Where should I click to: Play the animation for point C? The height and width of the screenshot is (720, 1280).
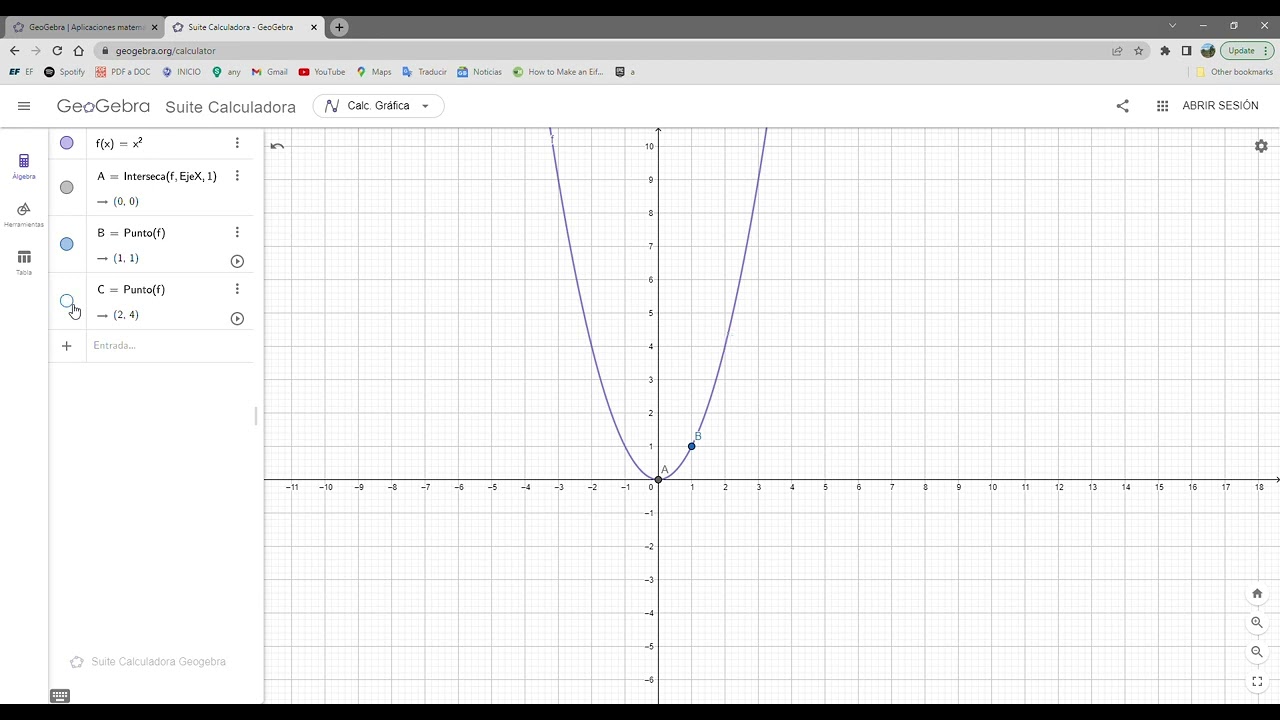237,318
